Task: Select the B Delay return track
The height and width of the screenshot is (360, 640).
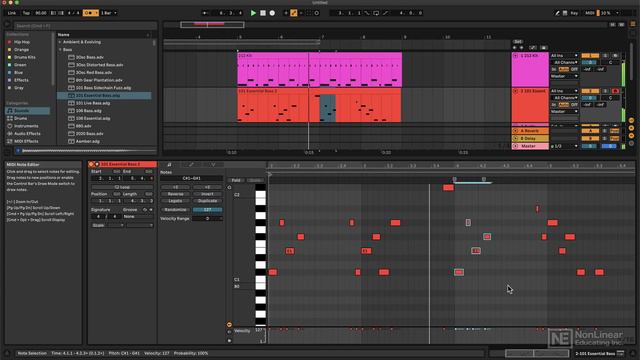Action: click(x=530, y=139)
